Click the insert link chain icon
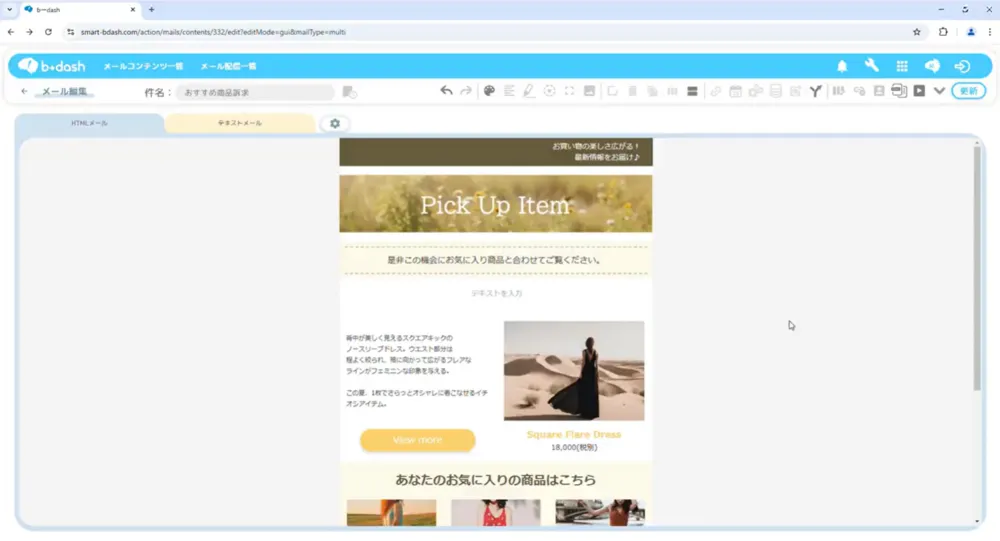This screenshot has width=1000, height=541. [x=716, y=91]
